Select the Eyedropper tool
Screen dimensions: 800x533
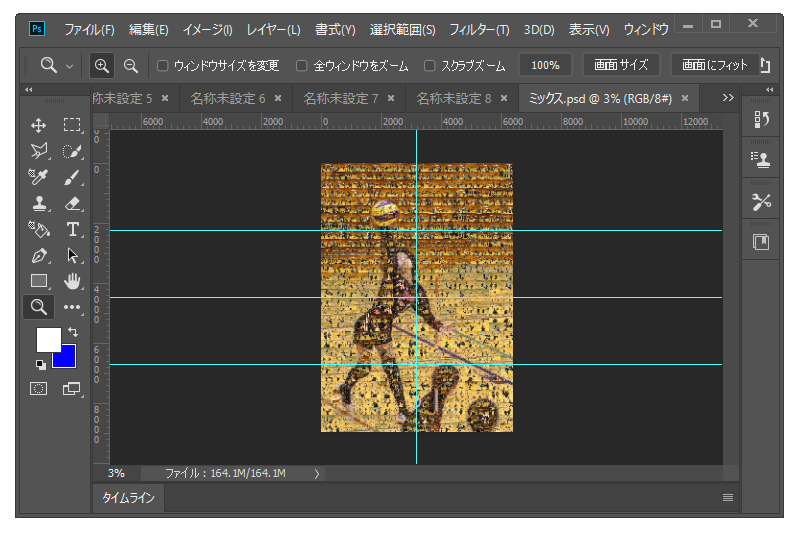click(39, 177)
